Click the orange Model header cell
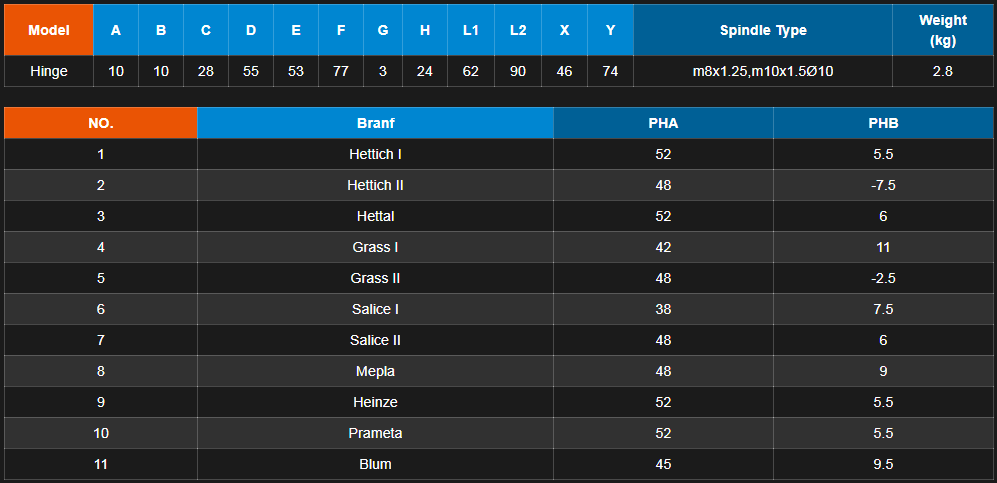997x483 pixels. tap(48, 30)
